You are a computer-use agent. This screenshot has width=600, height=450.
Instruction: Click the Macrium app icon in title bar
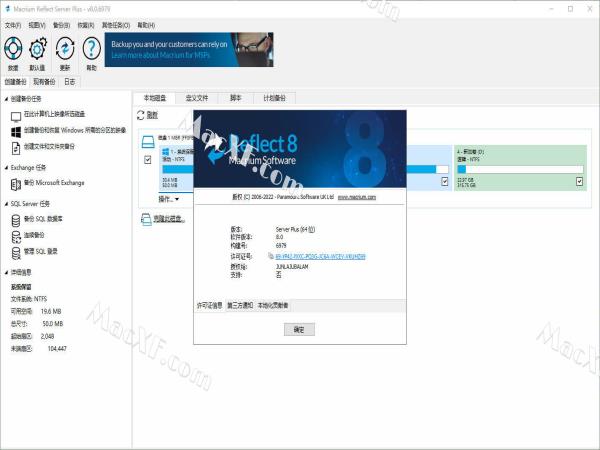pos(7,8)
